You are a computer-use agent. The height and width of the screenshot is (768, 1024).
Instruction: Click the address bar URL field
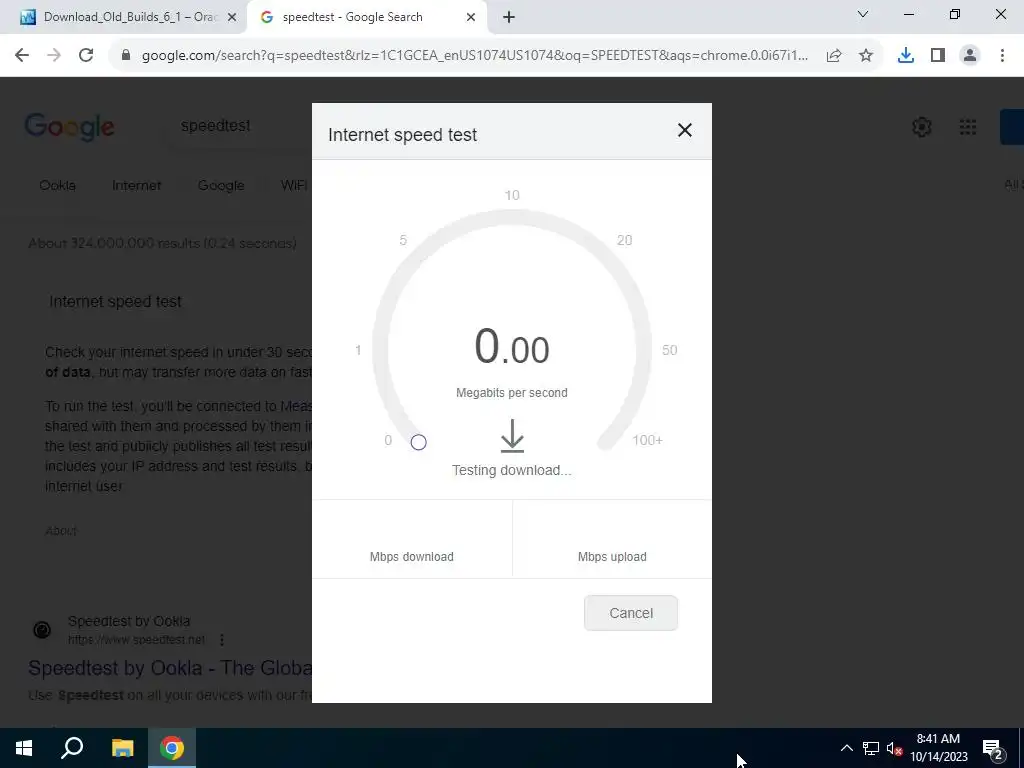[475, 56]
